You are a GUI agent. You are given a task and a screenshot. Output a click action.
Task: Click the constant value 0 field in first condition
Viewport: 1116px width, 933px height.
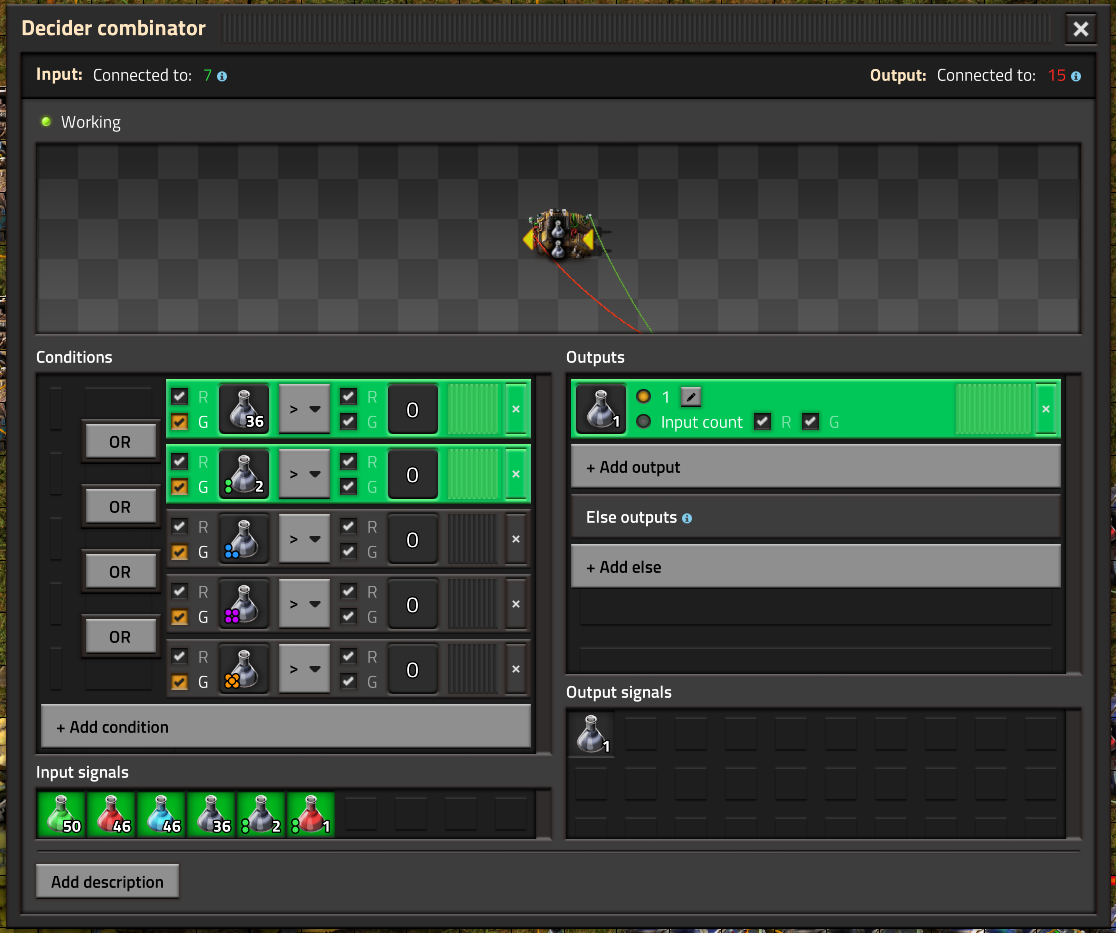tap(413, 409)
